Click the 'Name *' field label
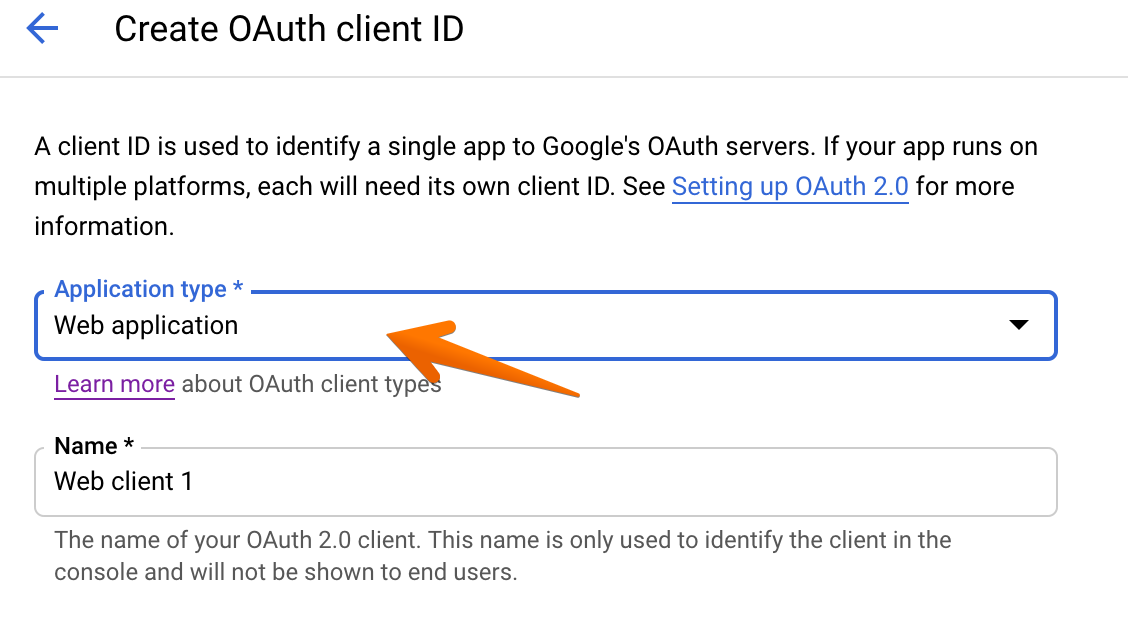 pos(94,445)
